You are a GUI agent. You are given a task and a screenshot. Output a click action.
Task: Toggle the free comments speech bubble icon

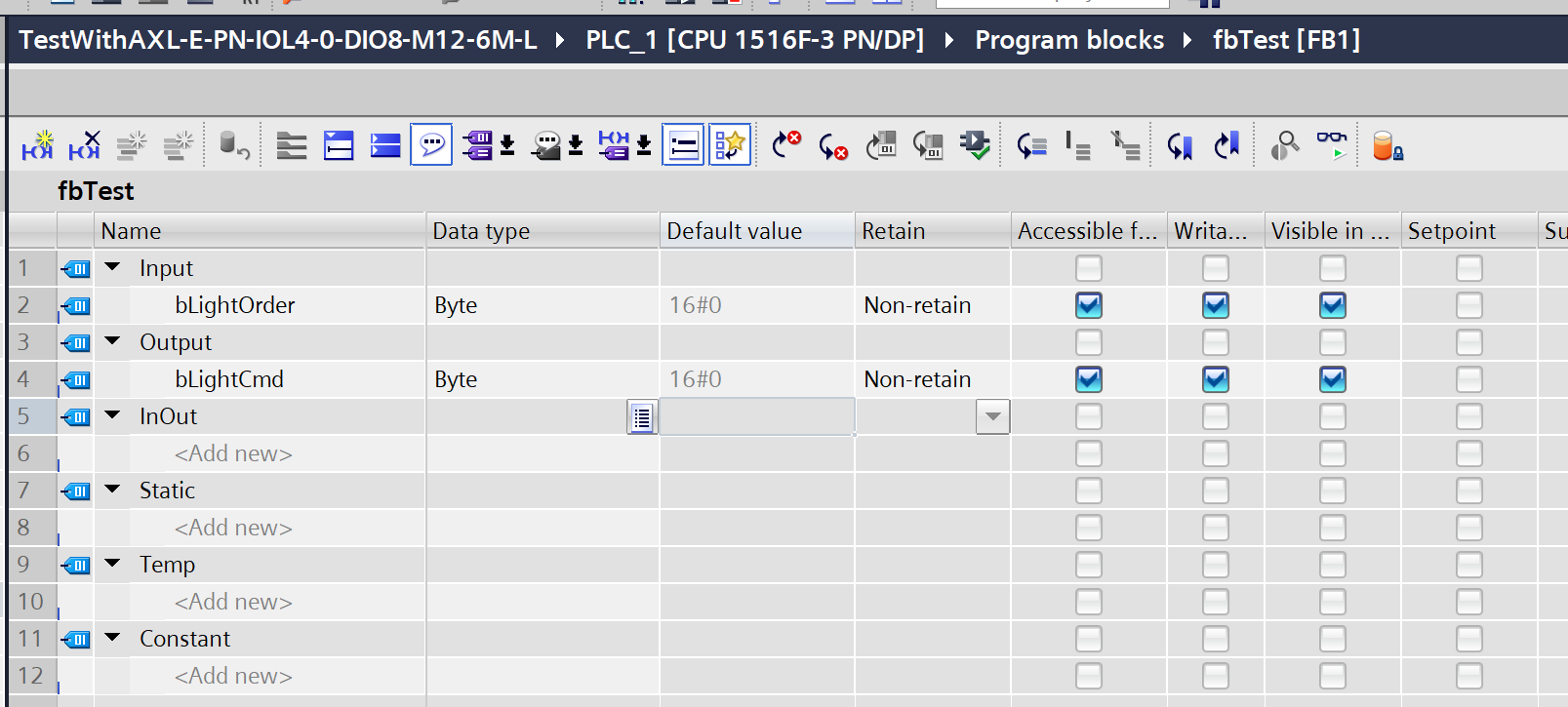(431, 146)
